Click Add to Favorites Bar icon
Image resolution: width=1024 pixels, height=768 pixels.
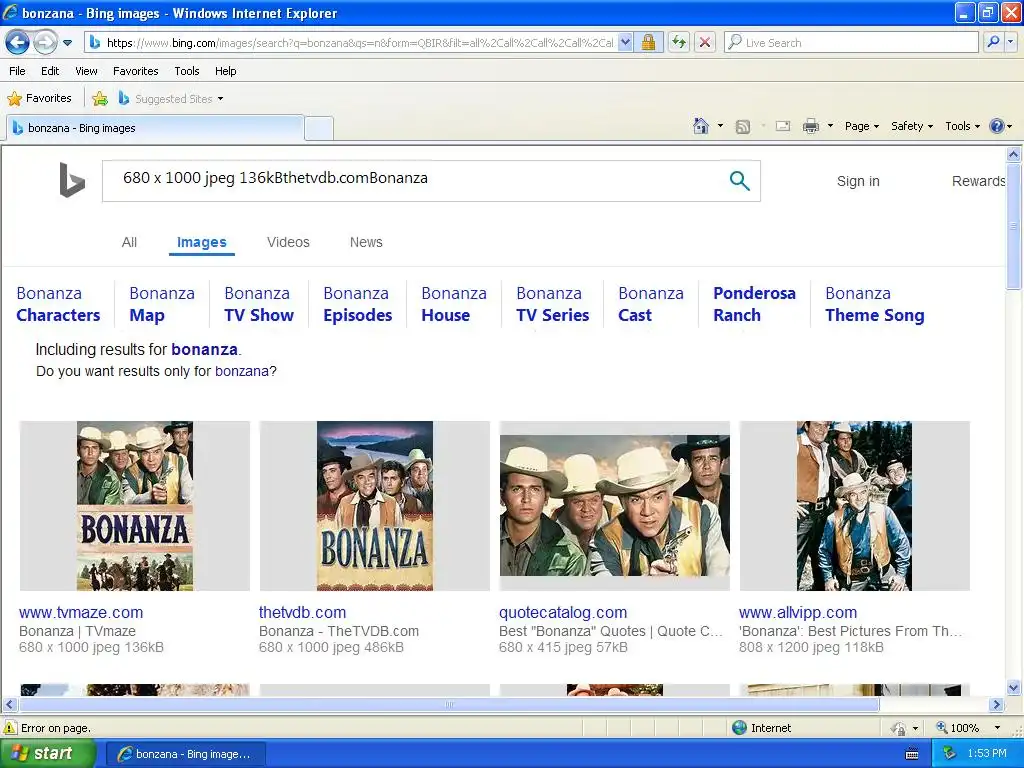pos(100,99)
